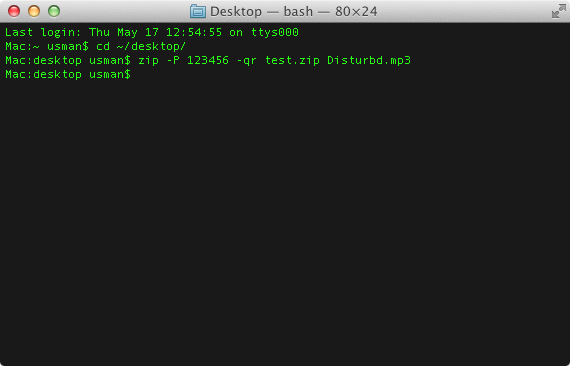Image resolution: width=570 pixels, height=366 pixels.
Task: Click the "ttys000" text in login line
Action: point(275,32)
